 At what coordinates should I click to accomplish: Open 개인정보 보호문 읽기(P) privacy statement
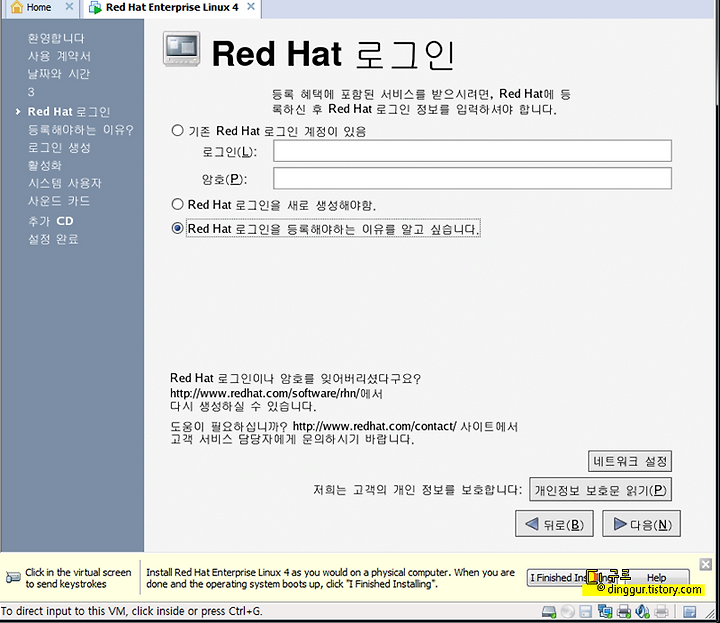pyautogui.click(x=600, y=489)
